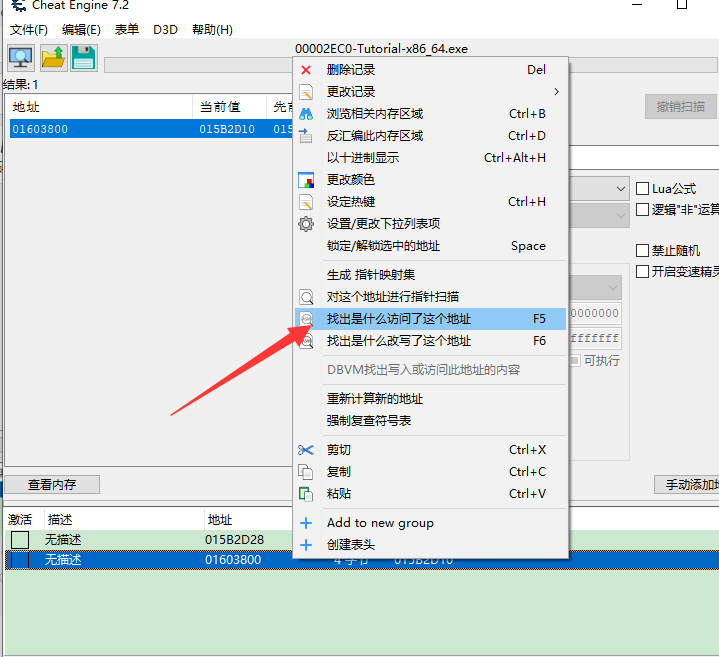This screenshot has width=719, height=657.
Task: Click the Cheat Engine title bar logo
Action: (x=18, y=6)
